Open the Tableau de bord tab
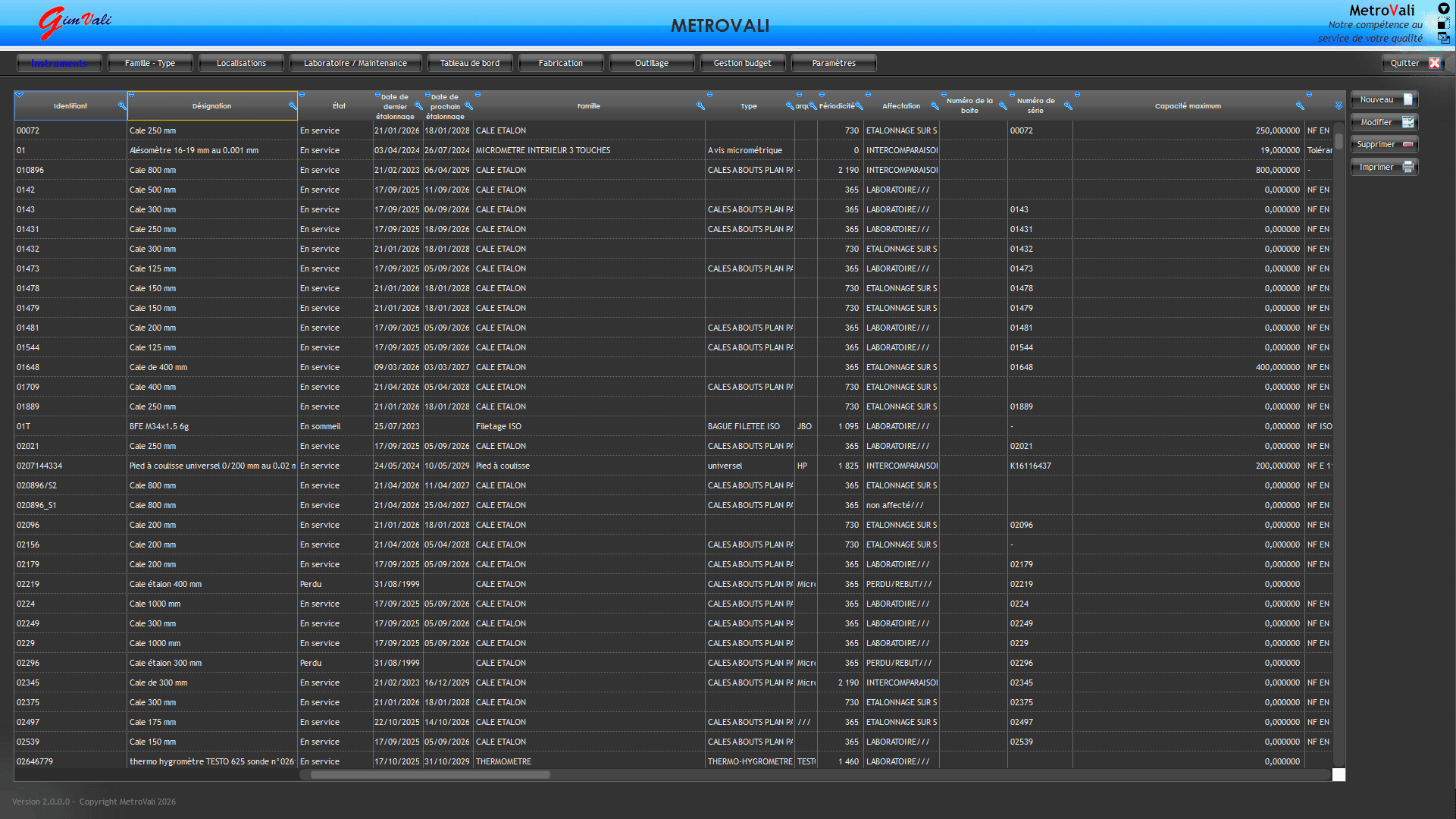The image size is (1456, 819). [470, 63]
